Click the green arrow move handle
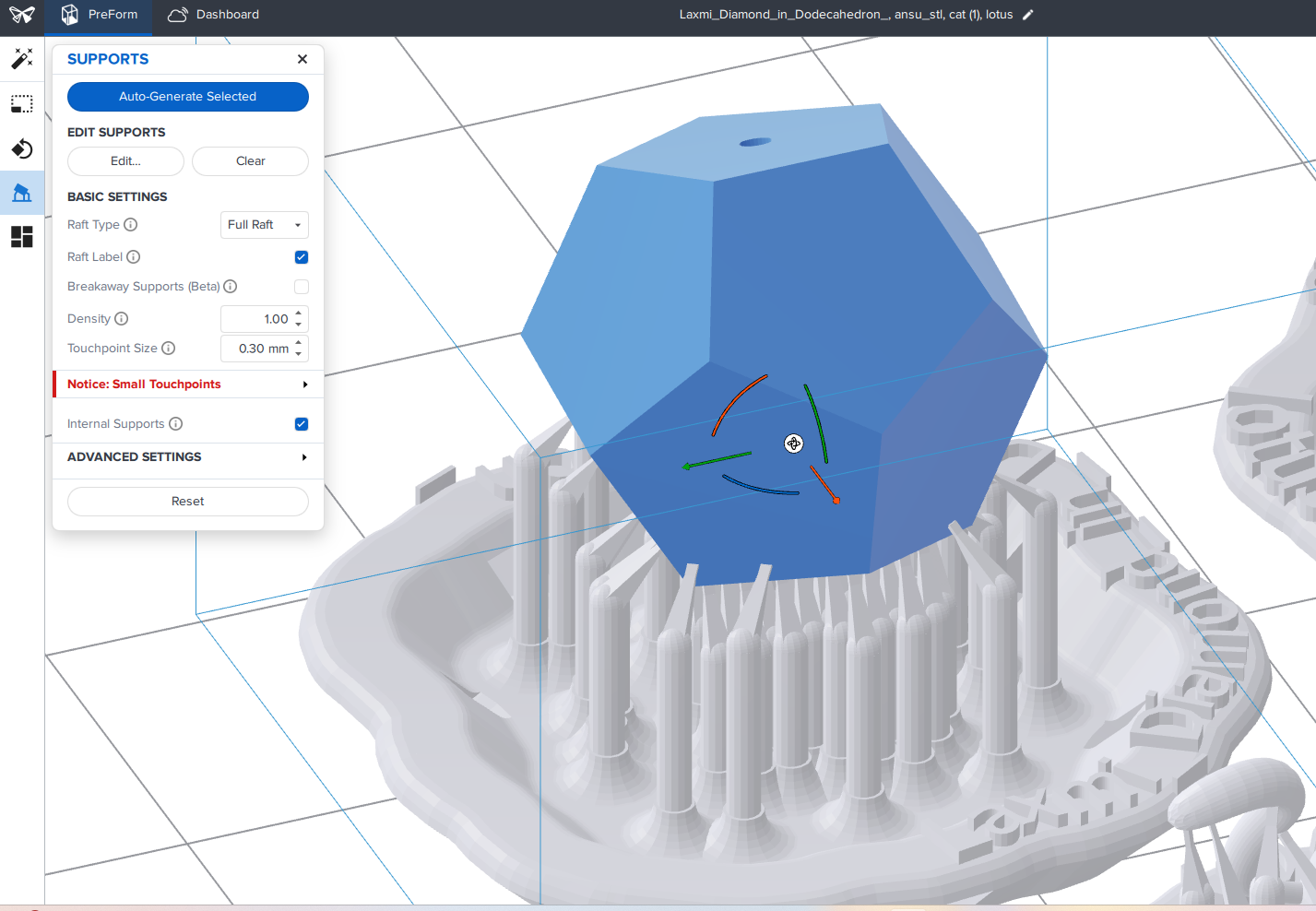 coord(717,460)
